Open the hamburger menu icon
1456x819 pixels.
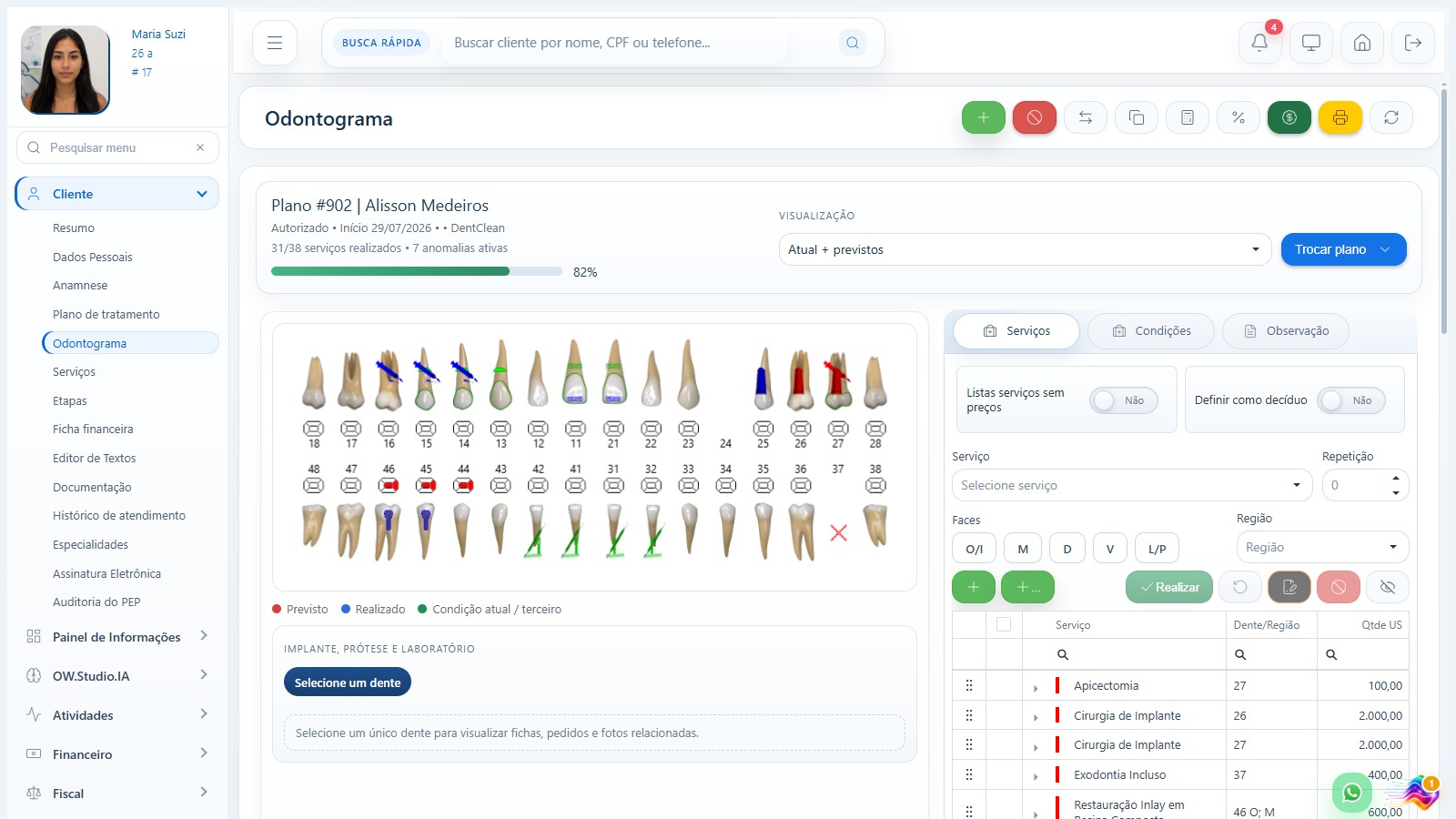click(275, 43)
